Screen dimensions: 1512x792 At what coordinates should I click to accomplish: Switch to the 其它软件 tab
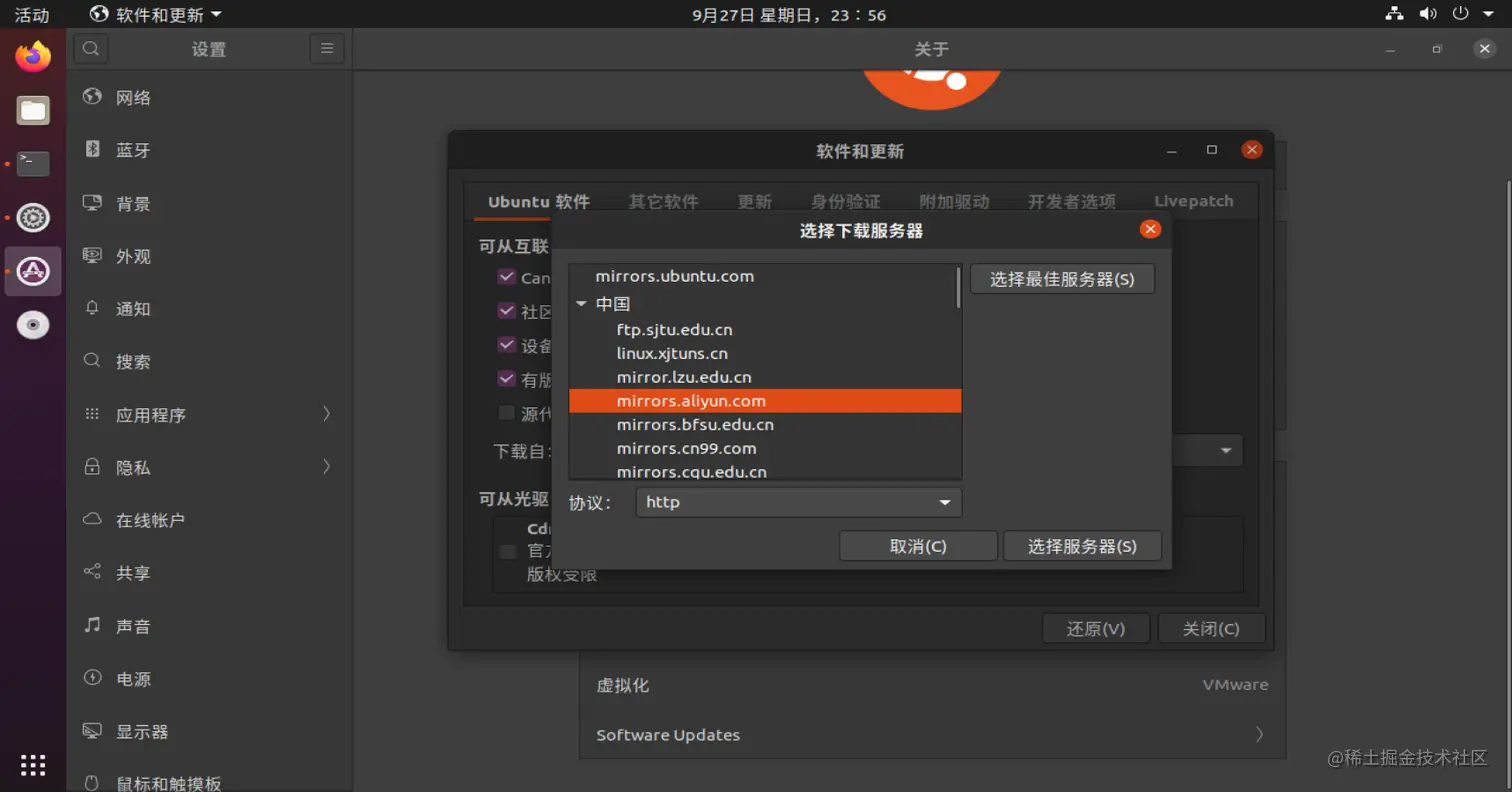[x=664, y=201]
